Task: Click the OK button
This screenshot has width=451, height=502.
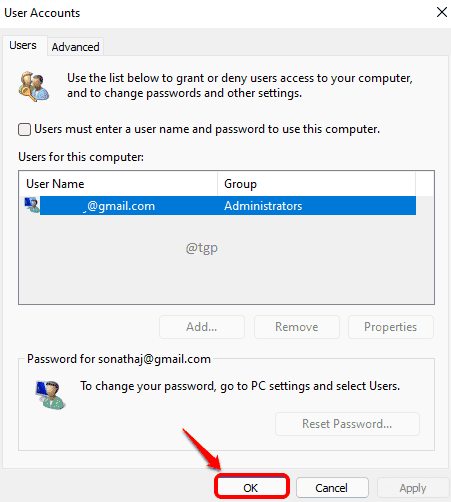Action: [x=251, y=488]
